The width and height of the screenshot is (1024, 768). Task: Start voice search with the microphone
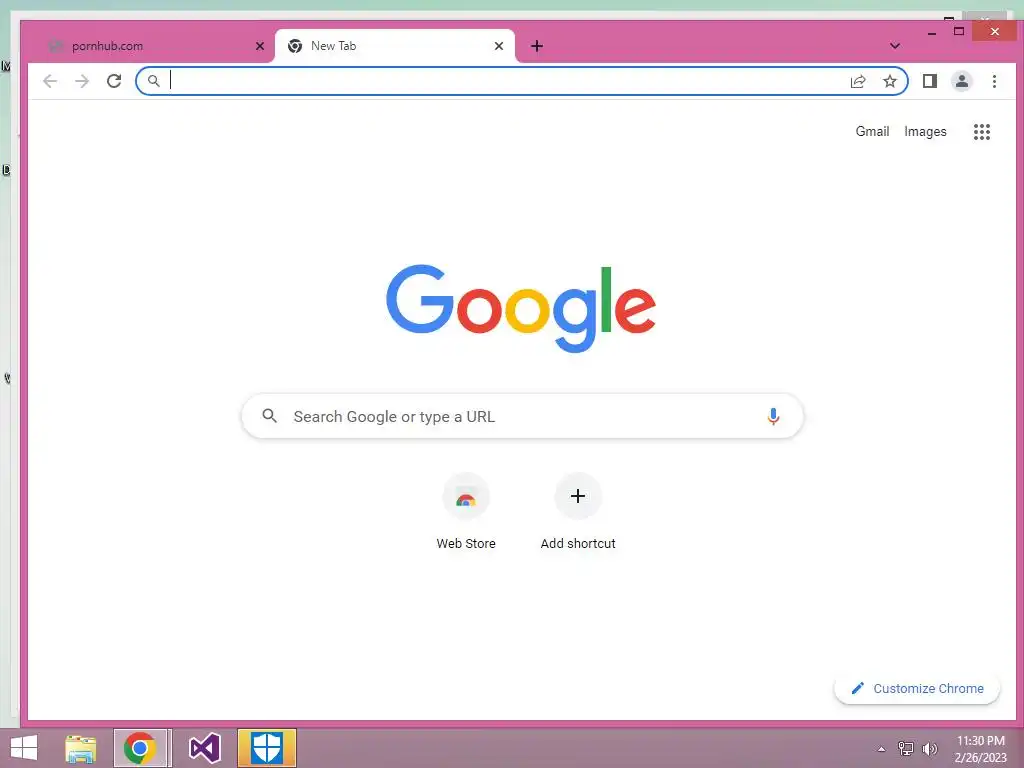pyautogui.click(x=773, y=416)
